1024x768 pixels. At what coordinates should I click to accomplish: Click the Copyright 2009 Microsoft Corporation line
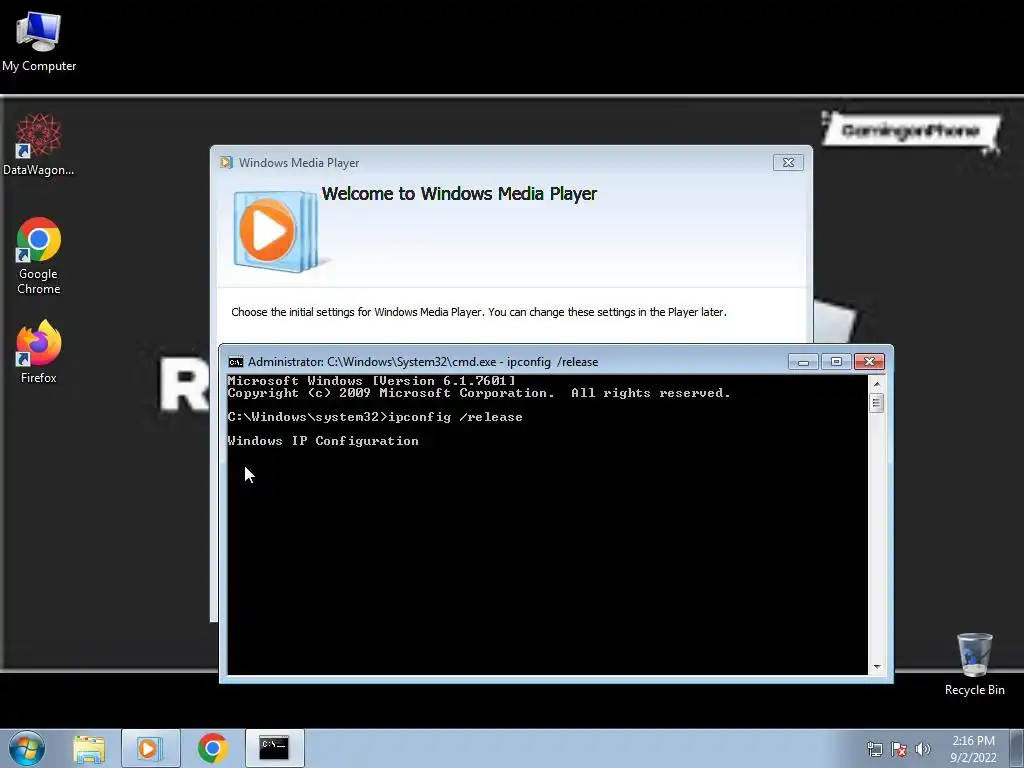point(479,393)
